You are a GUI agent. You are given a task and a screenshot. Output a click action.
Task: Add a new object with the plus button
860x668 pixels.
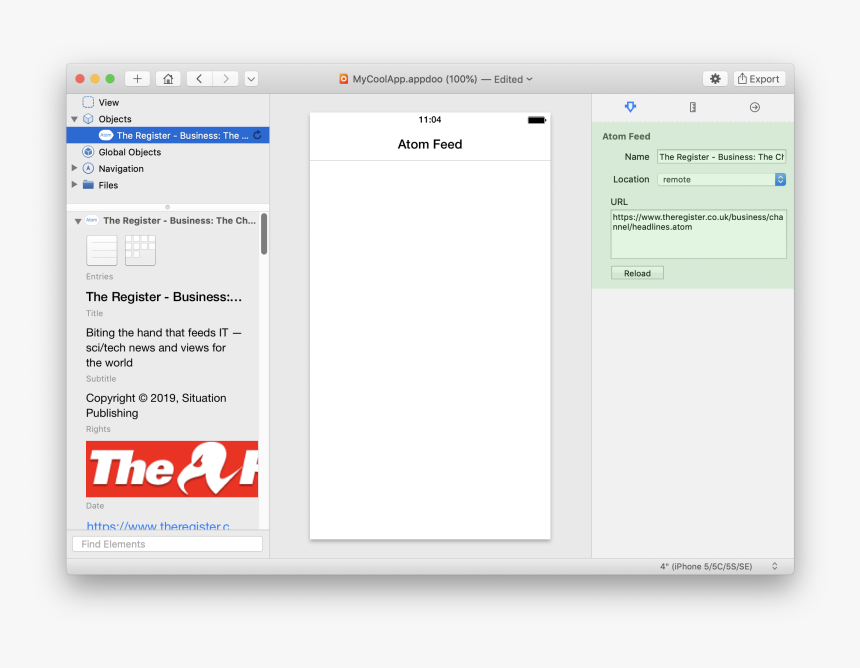(x=137, y=78)
